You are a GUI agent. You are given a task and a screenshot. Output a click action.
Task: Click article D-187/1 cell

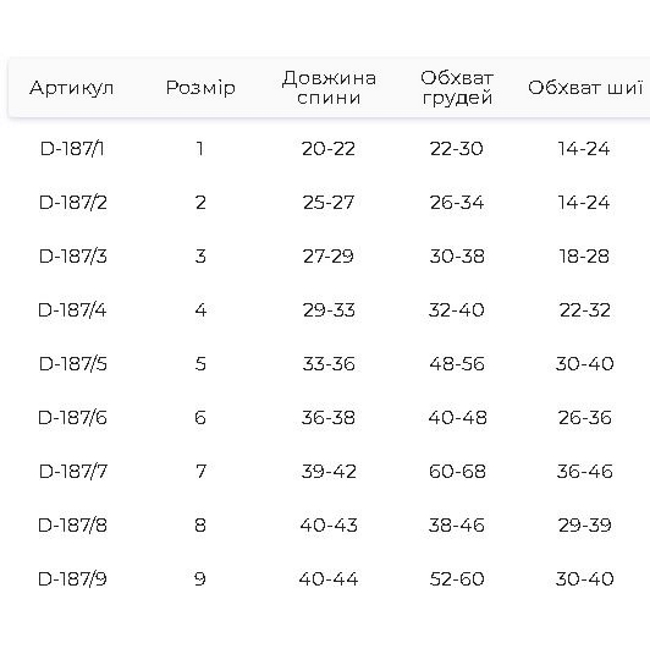pyautogui.click(x=72, y=149)
